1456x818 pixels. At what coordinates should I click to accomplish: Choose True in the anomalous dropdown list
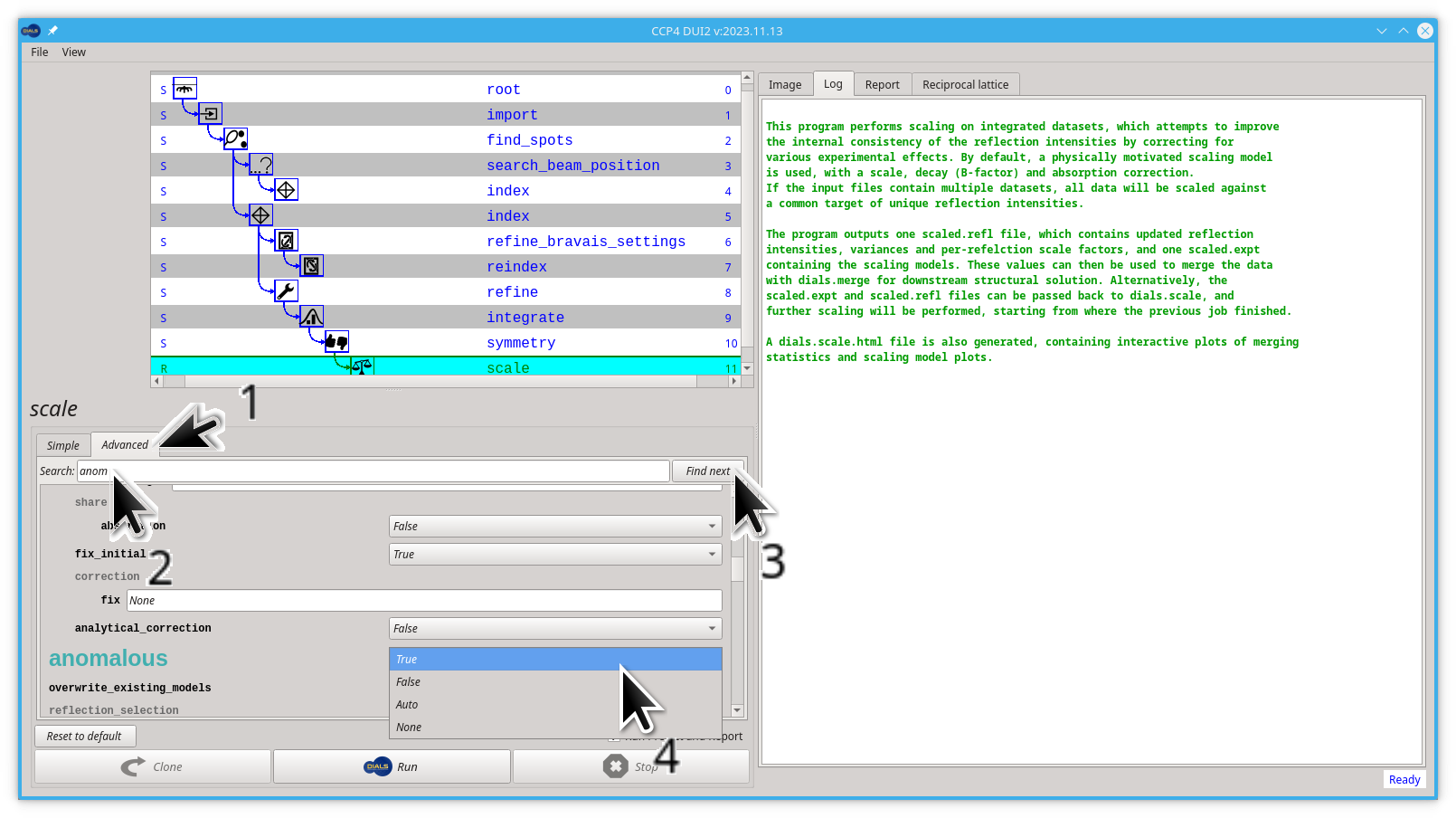[555, 660]
